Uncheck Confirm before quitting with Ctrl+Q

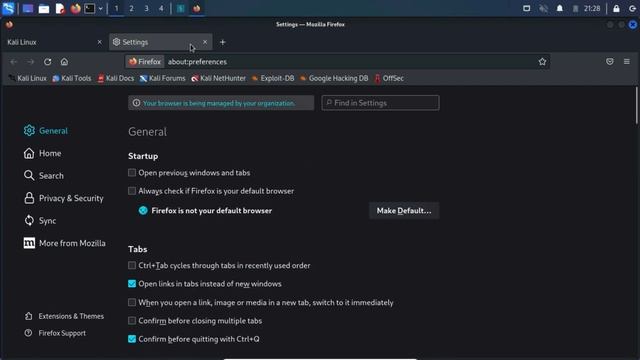pos(132,339)
